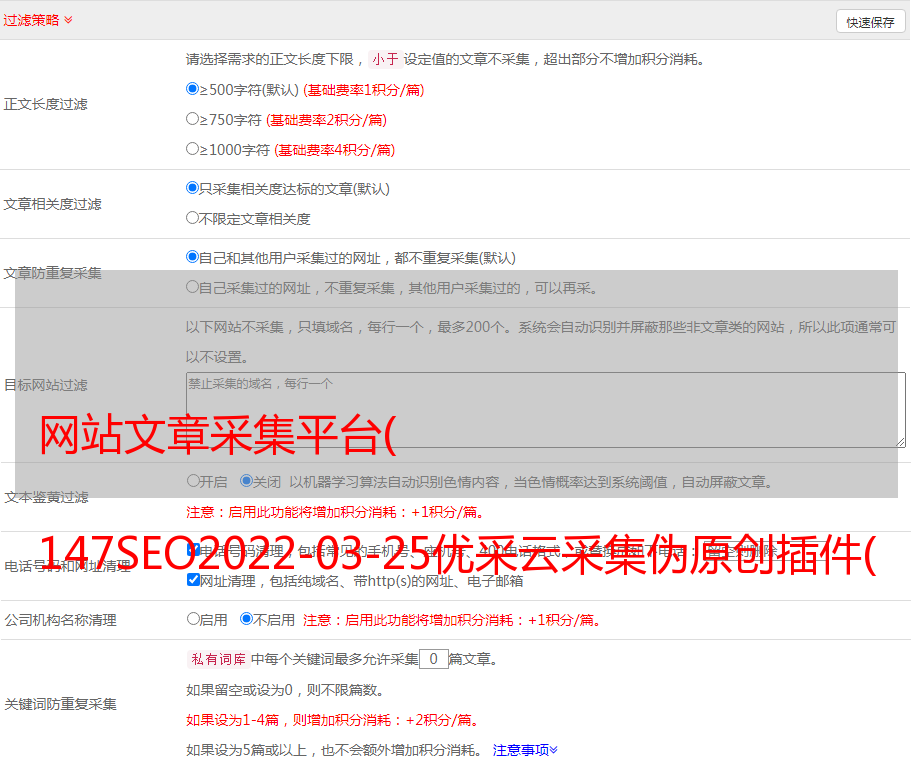Toggle the 网址清理 checkbox
The height and width of the screenshot is (768, 912).
(193, 580)
